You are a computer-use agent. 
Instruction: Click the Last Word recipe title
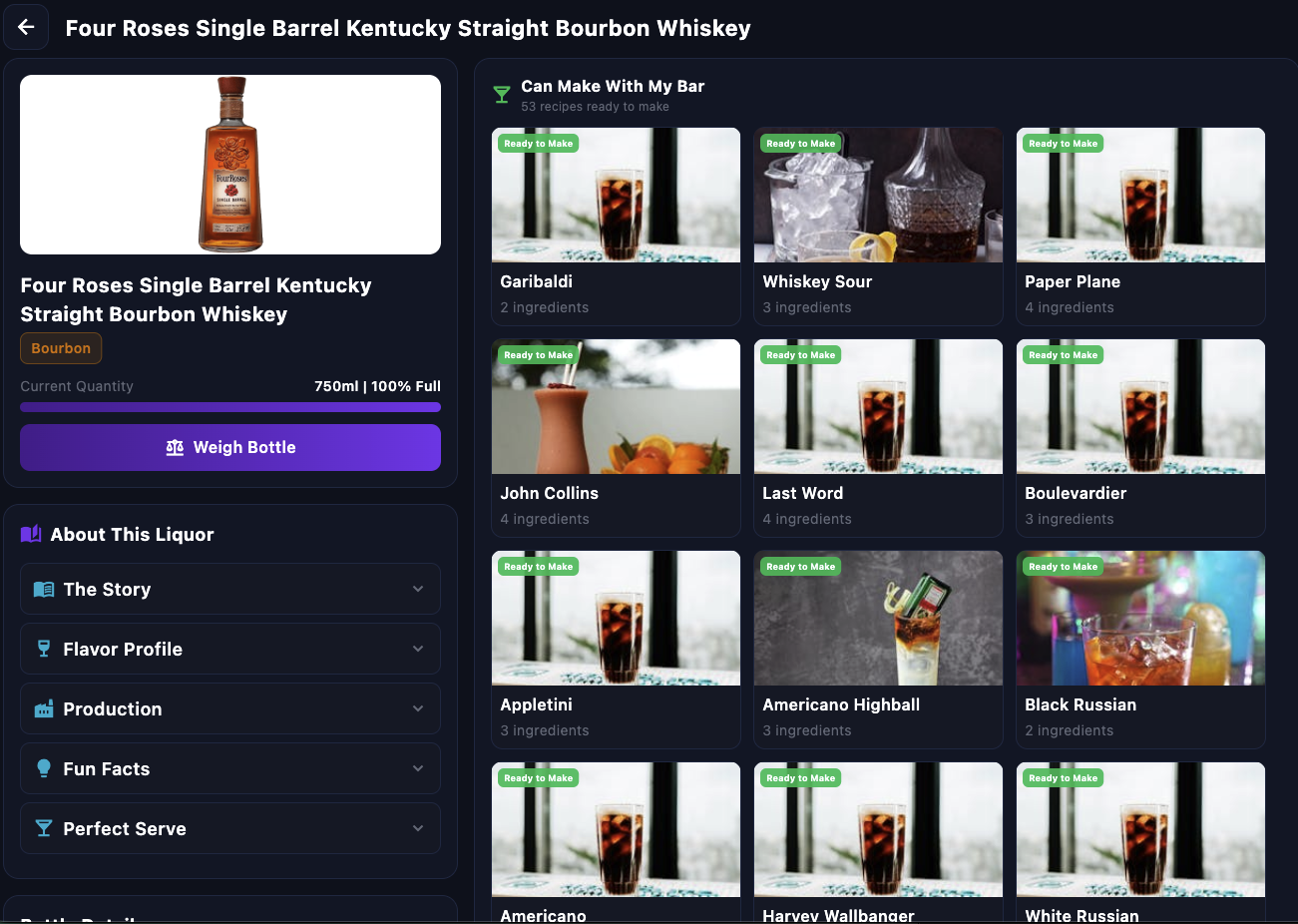pyautogui.click(x=803, y=493)
